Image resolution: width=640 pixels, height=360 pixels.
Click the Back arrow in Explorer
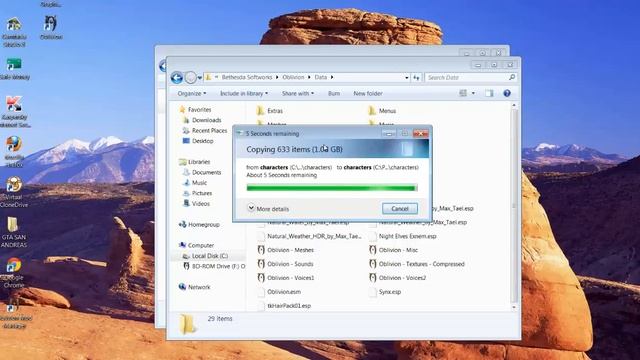(177, 78)
